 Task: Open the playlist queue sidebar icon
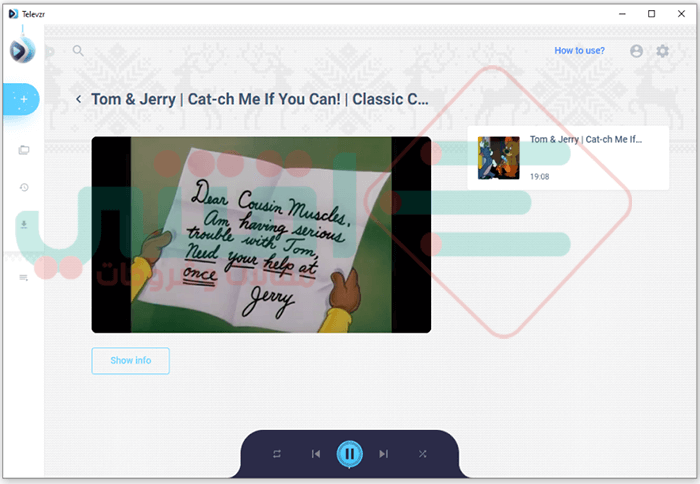pos(24,278)
